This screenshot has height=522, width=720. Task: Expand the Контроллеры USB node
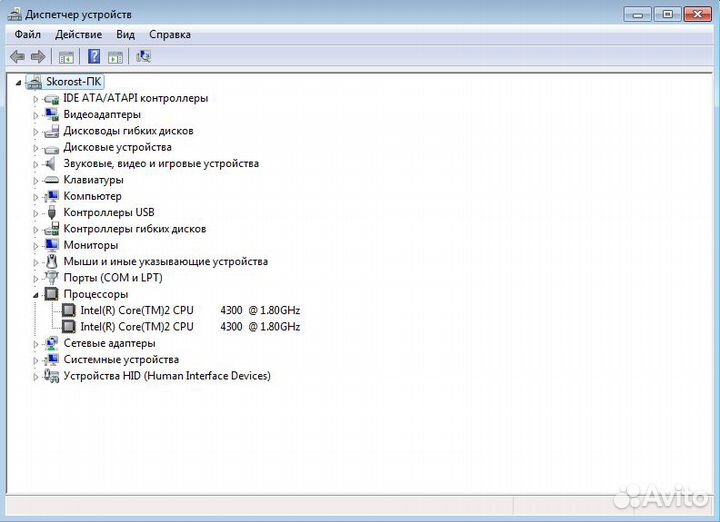point(36,213)
